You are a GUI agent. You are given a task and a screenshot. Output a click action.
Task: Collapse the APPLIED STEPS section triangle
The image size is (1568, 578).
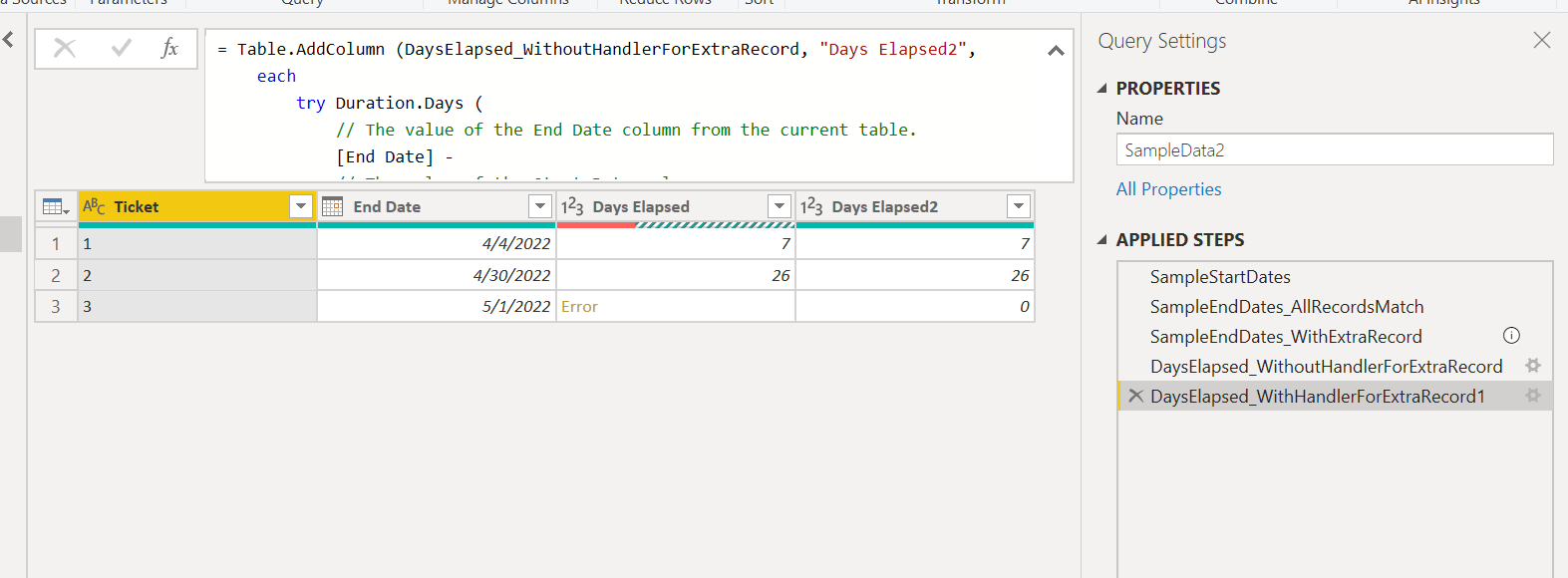pyautogui.click(x=1102, y=240)
